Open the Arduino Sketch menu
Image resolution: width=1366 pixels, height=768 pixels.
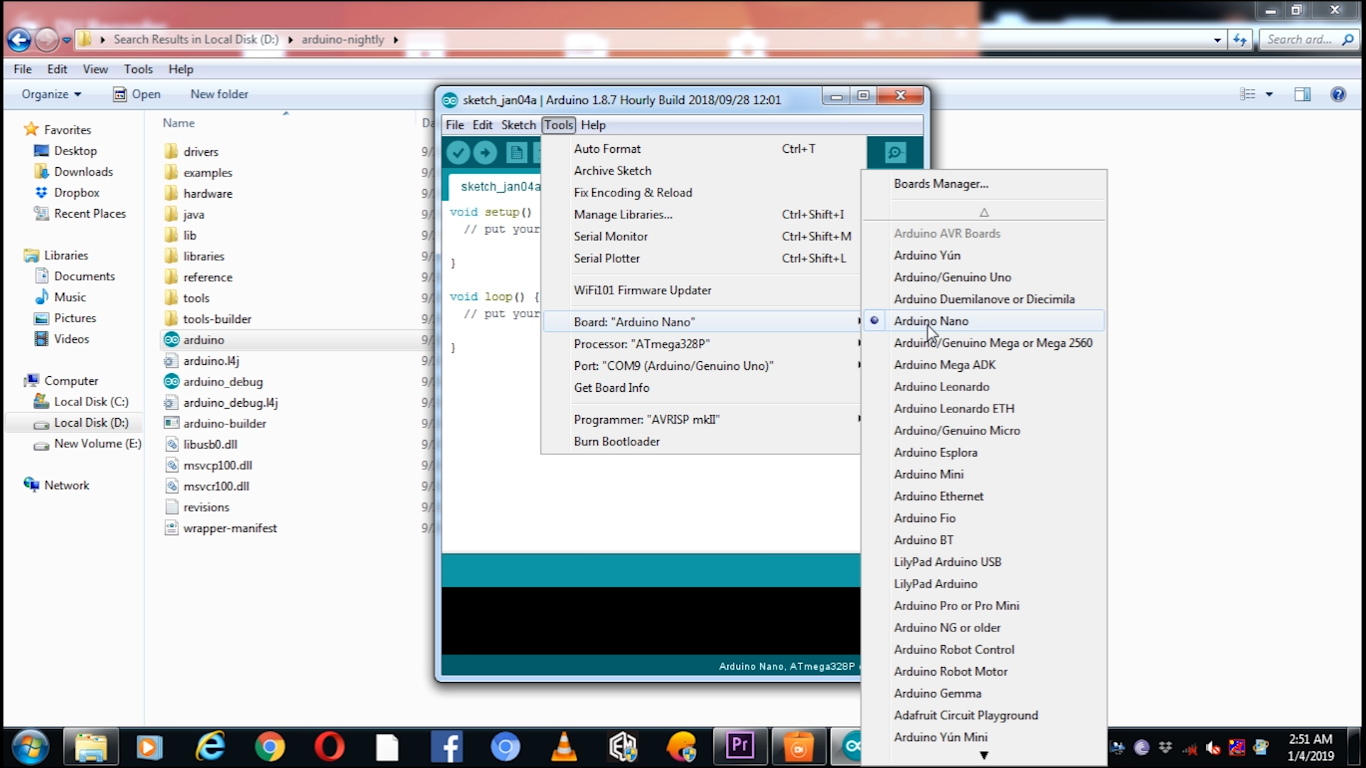tap(518, 125)
